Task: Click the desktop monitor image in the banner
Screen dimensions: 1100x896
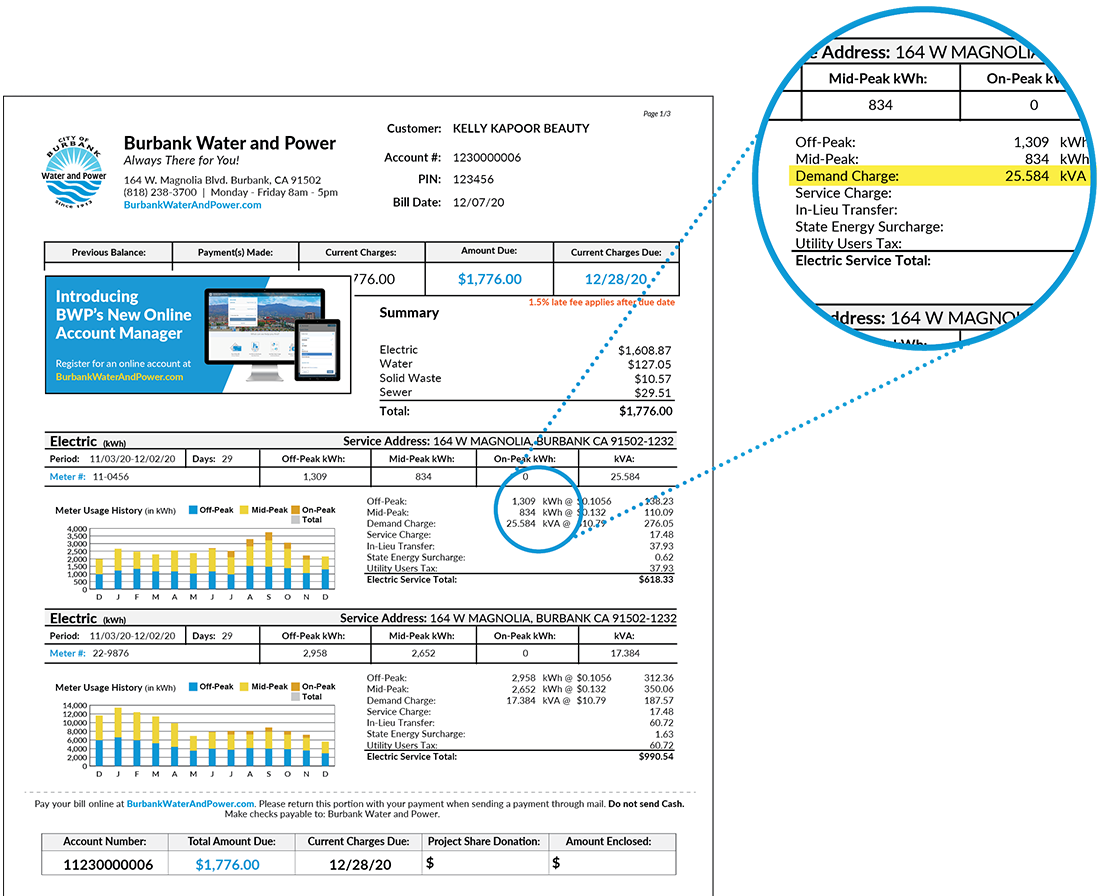Action: (x=265, y=333)
